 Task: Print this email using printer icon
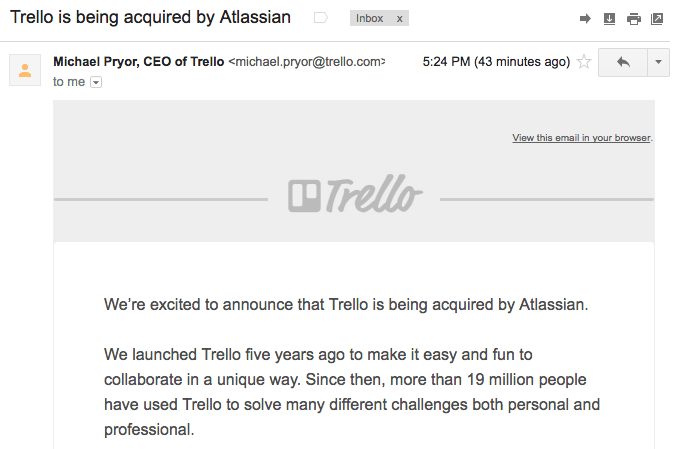pos(633,19)
